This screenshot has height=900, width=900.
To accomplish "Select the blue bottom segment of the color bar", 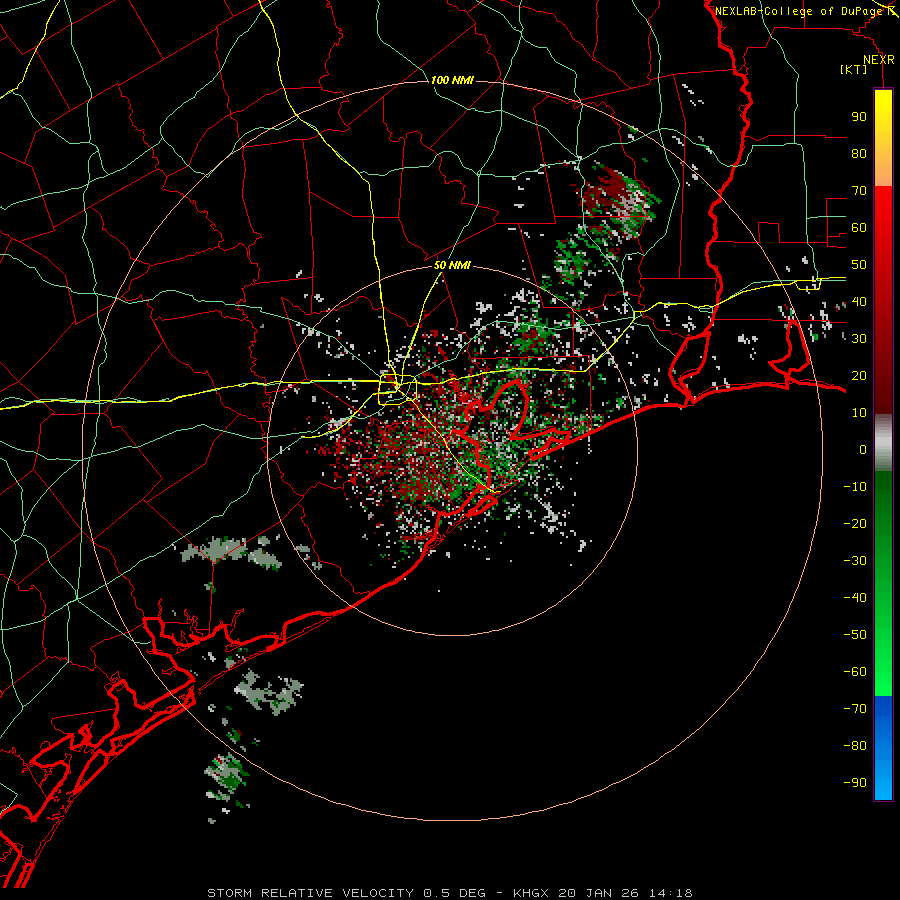I will [883, 748].
